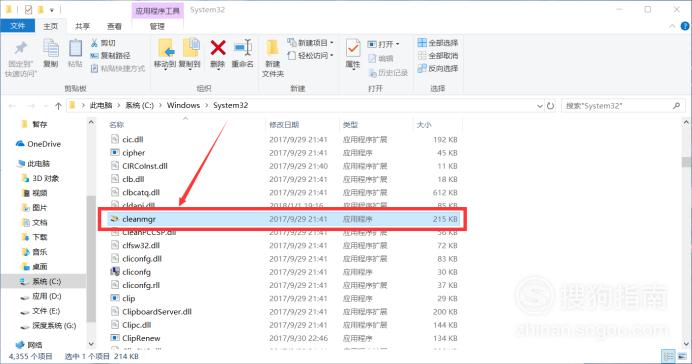Sort by the Name (名称) column header

click(117, 125)
